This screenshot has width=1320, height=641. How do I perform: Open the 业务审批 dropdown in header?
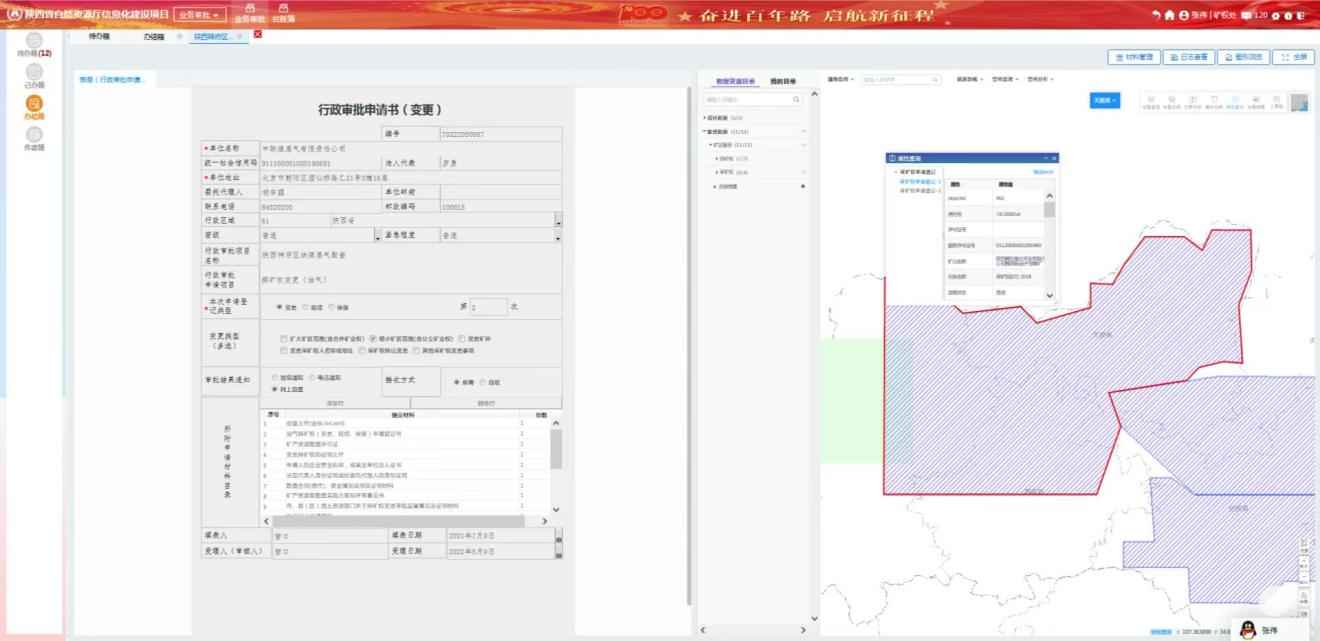(199, 15)
